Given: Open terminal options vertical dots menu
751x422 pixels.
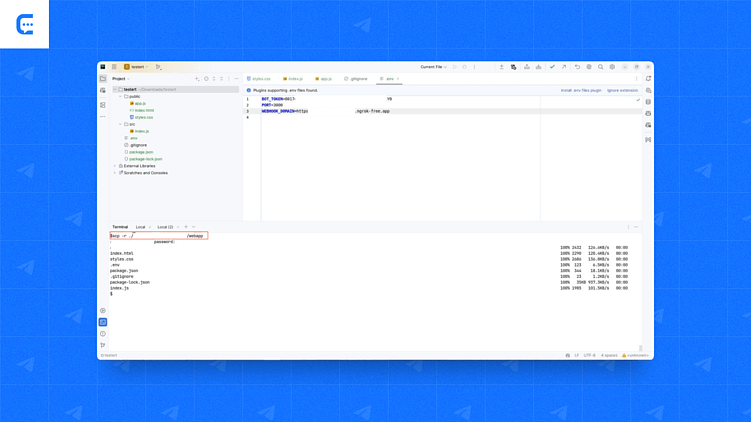Looking at the screenshot, I should click(628, 227).
